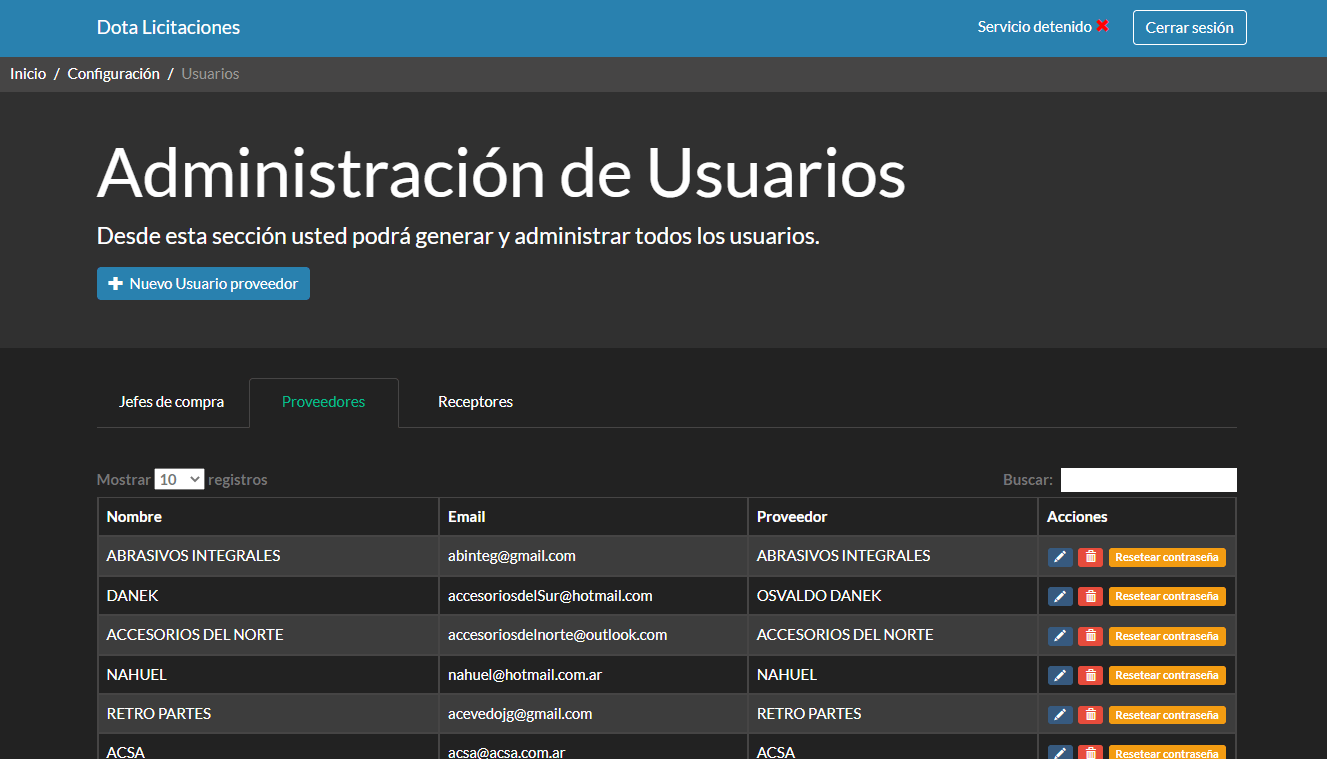Delete the RETRO PARTES user via trash icon

(1090, 715)
